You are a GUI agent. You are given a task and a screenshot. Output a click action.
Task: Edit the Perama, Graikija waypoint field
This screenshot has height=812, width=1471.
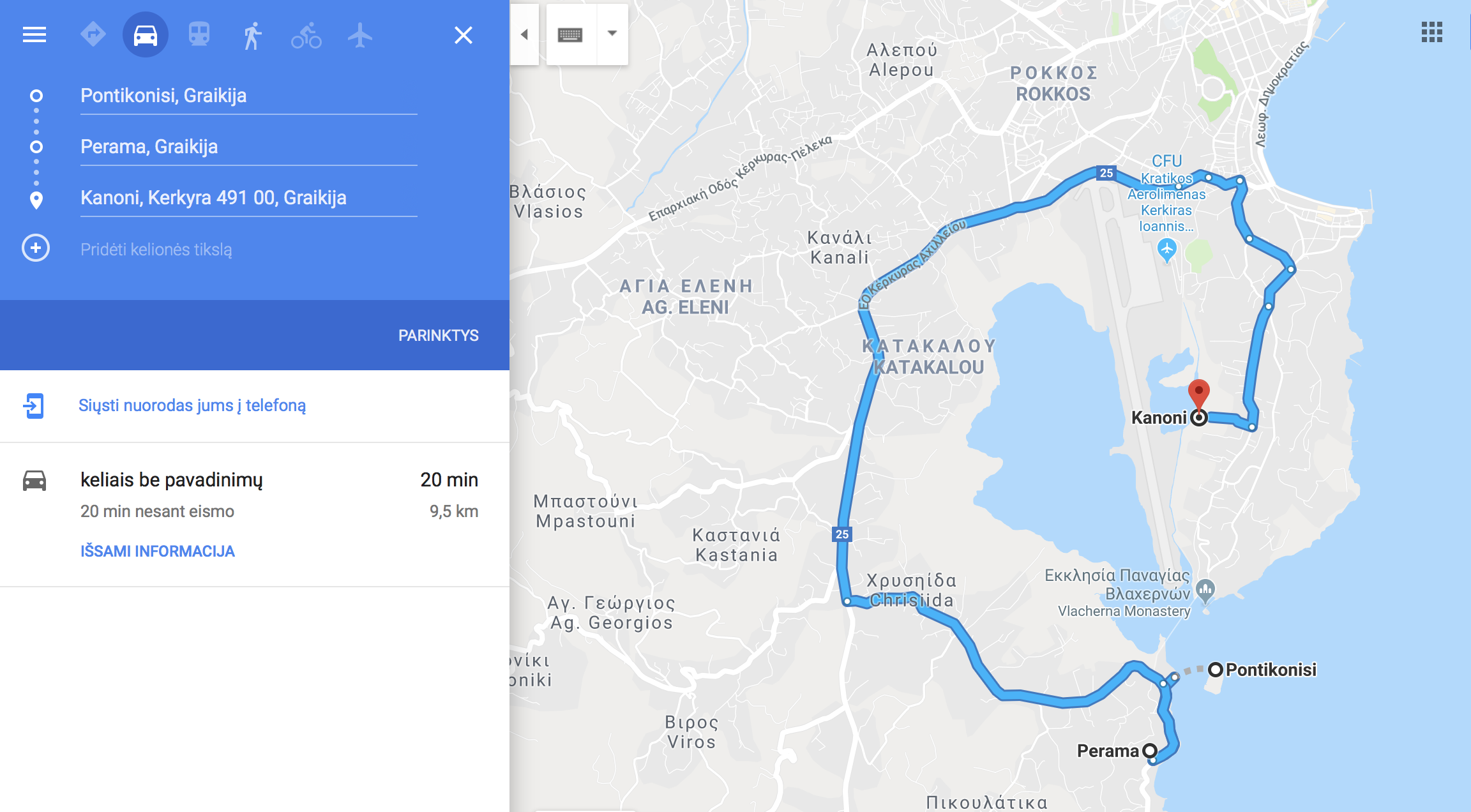(x=249, y=147)
